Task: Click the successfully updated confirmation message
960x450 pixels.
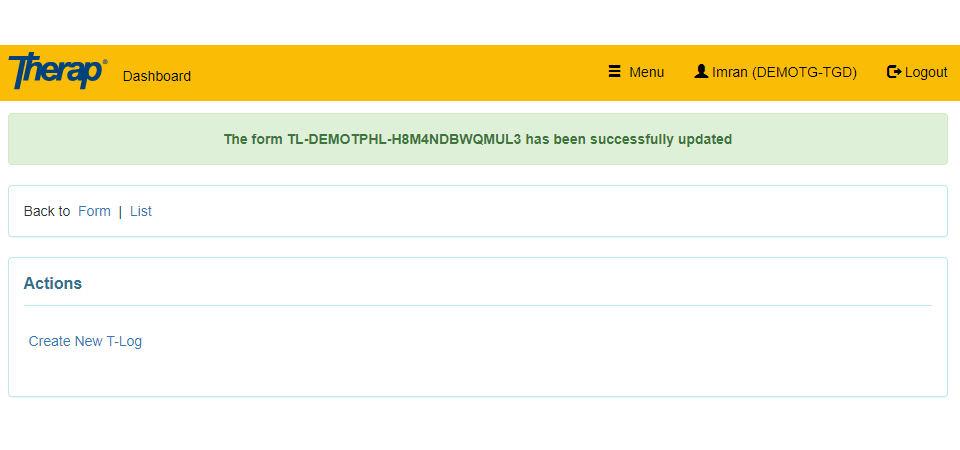Action: pos(478,139)
